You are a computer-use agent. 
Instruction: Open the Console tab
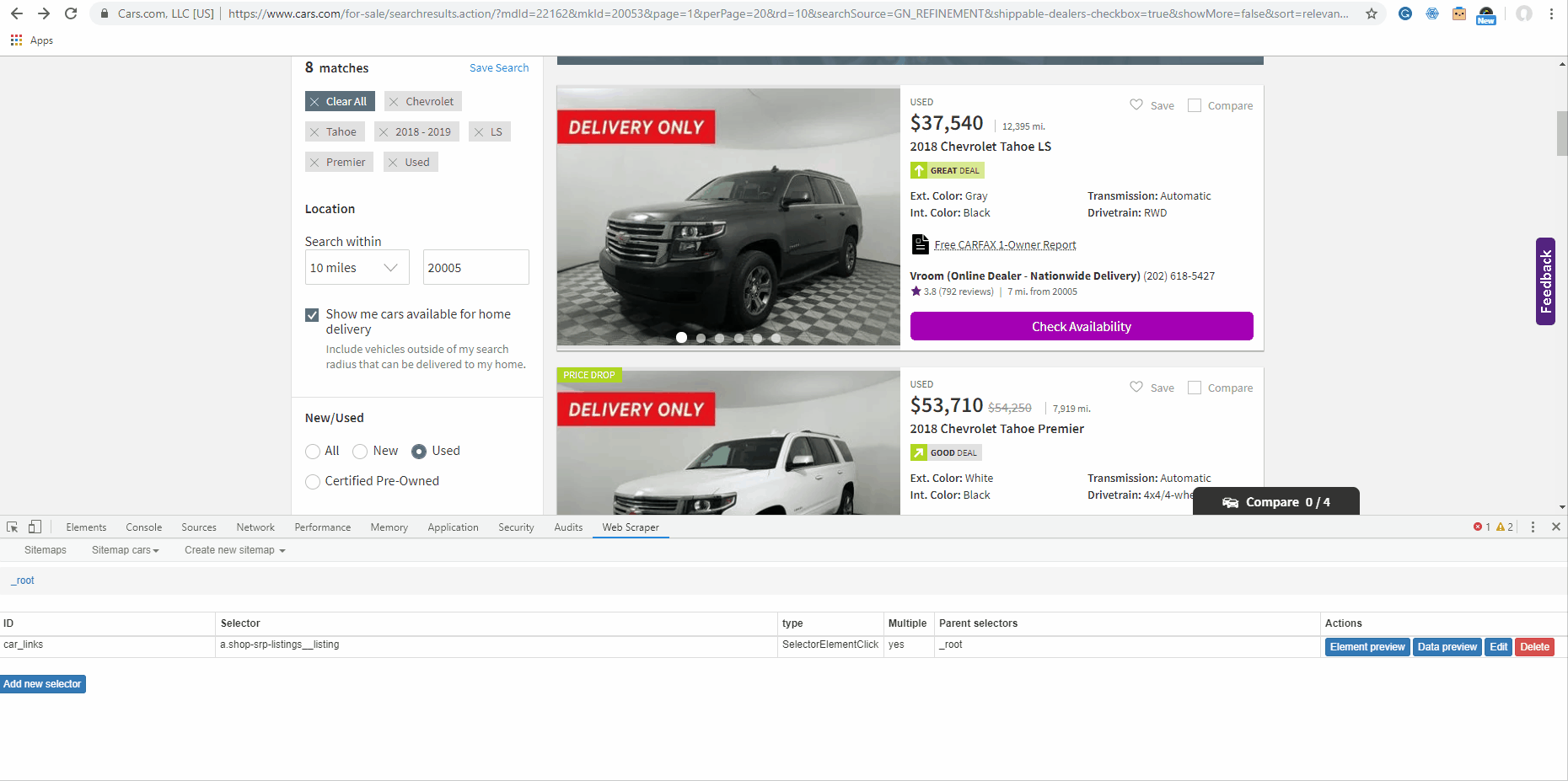pyautogui.click(x=144, y=527)
